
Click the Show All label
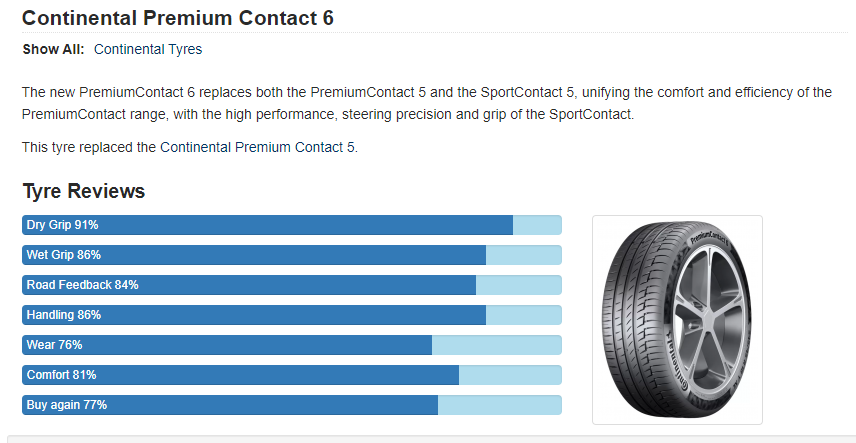pos(54,50)
